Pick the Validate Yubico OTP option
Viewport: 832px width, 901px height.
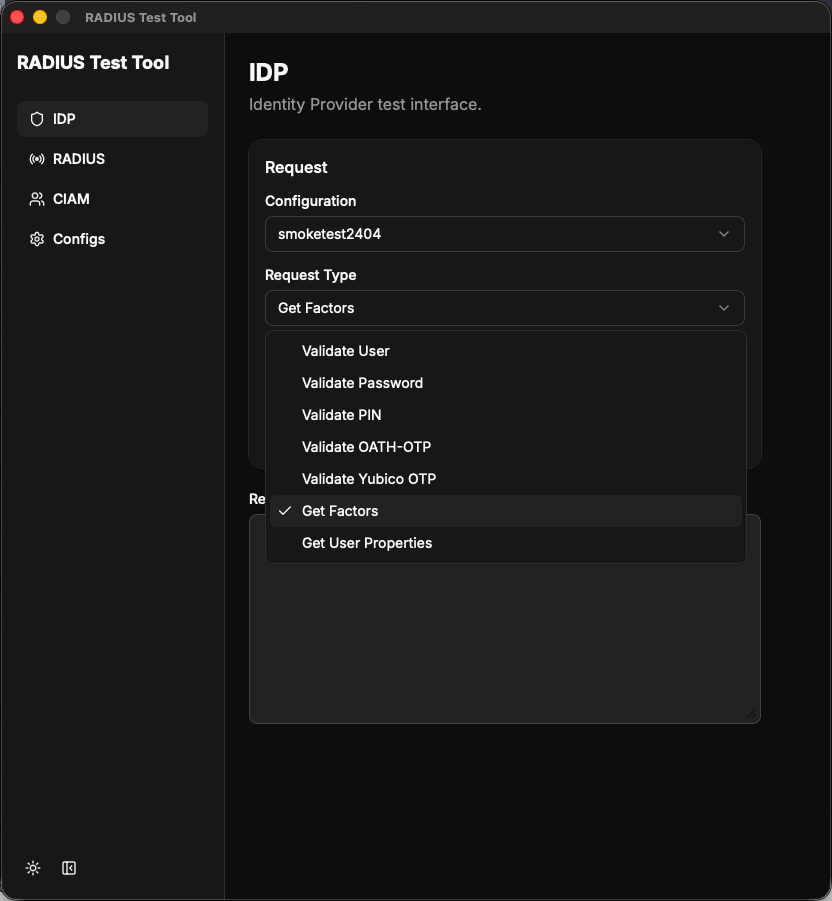click(x=506, y=479)
